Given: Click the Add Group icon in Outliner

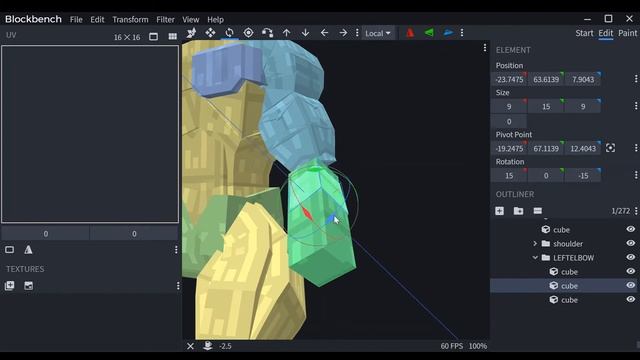Looking at the screenshot, I should tap(518, 211).
